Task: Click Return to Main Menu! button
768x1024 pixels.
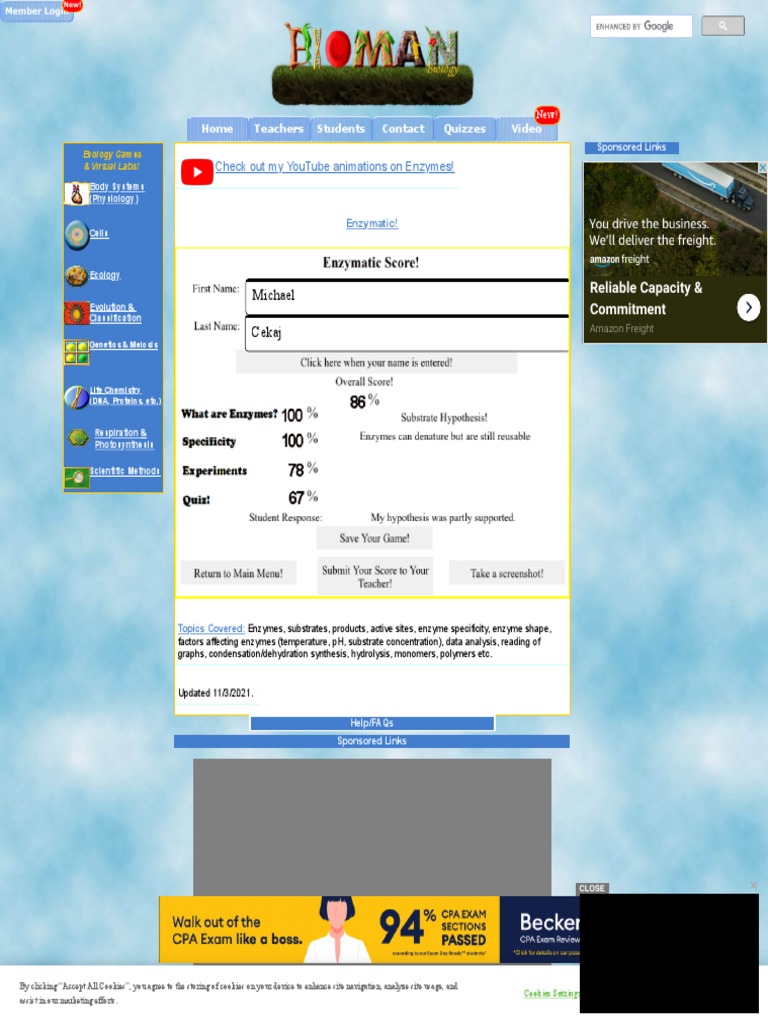Action: (238, 573)
